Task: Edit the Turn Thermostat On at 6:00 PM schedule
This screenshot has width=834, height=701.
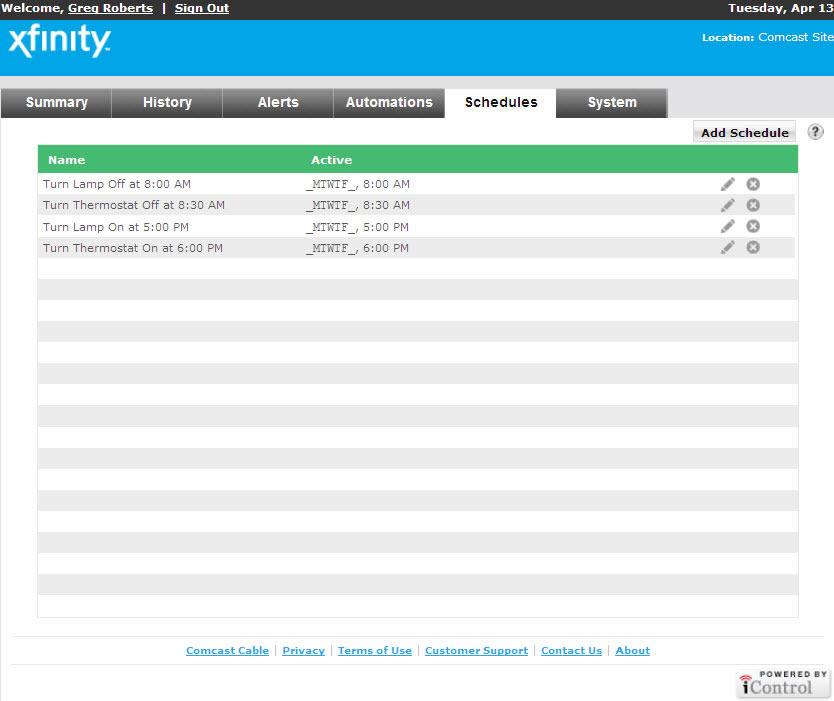Action: [x=727, y=247]
